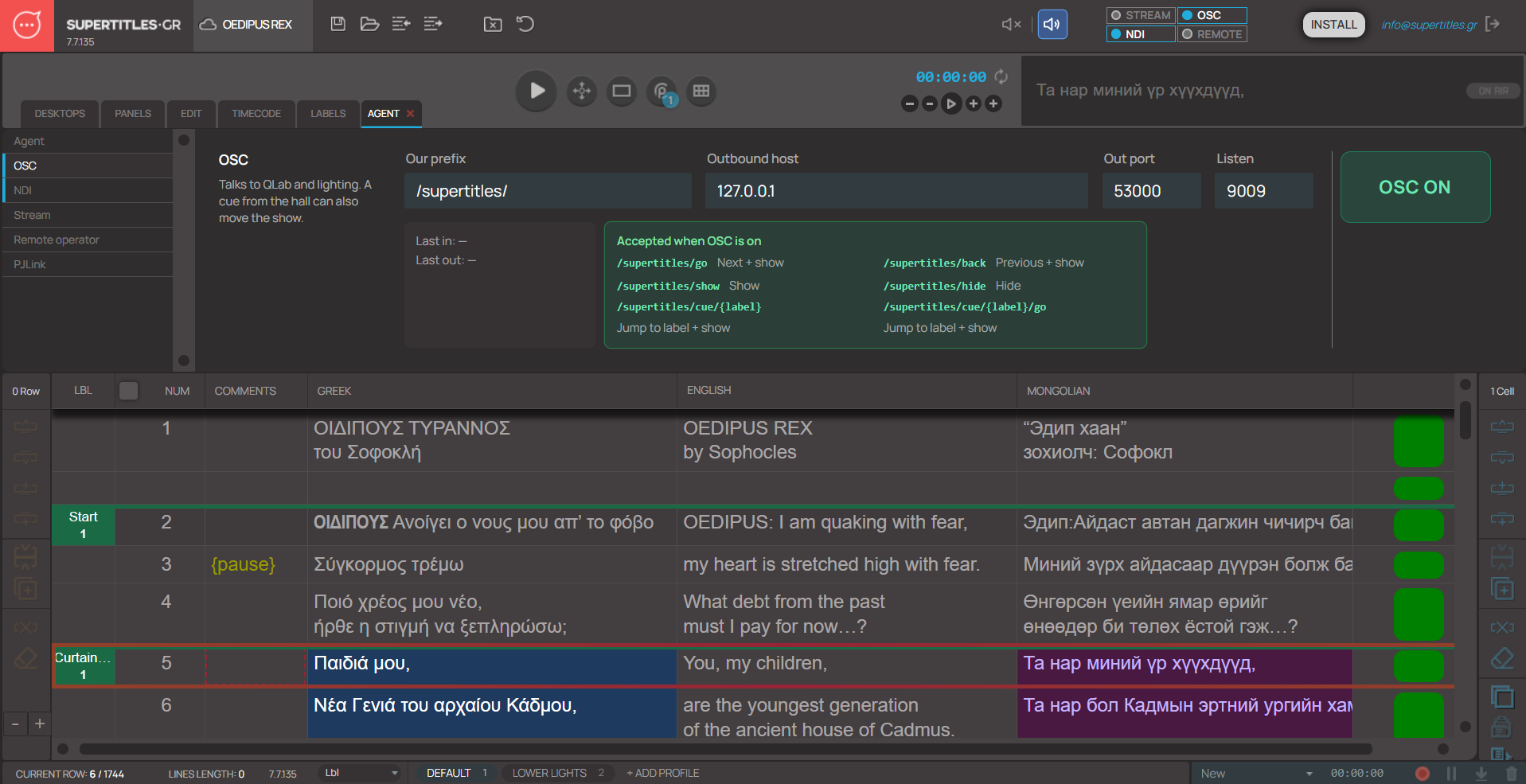Switch to the DESKTOPS tab
The image size is (1526, 784).
pos(60,114)
